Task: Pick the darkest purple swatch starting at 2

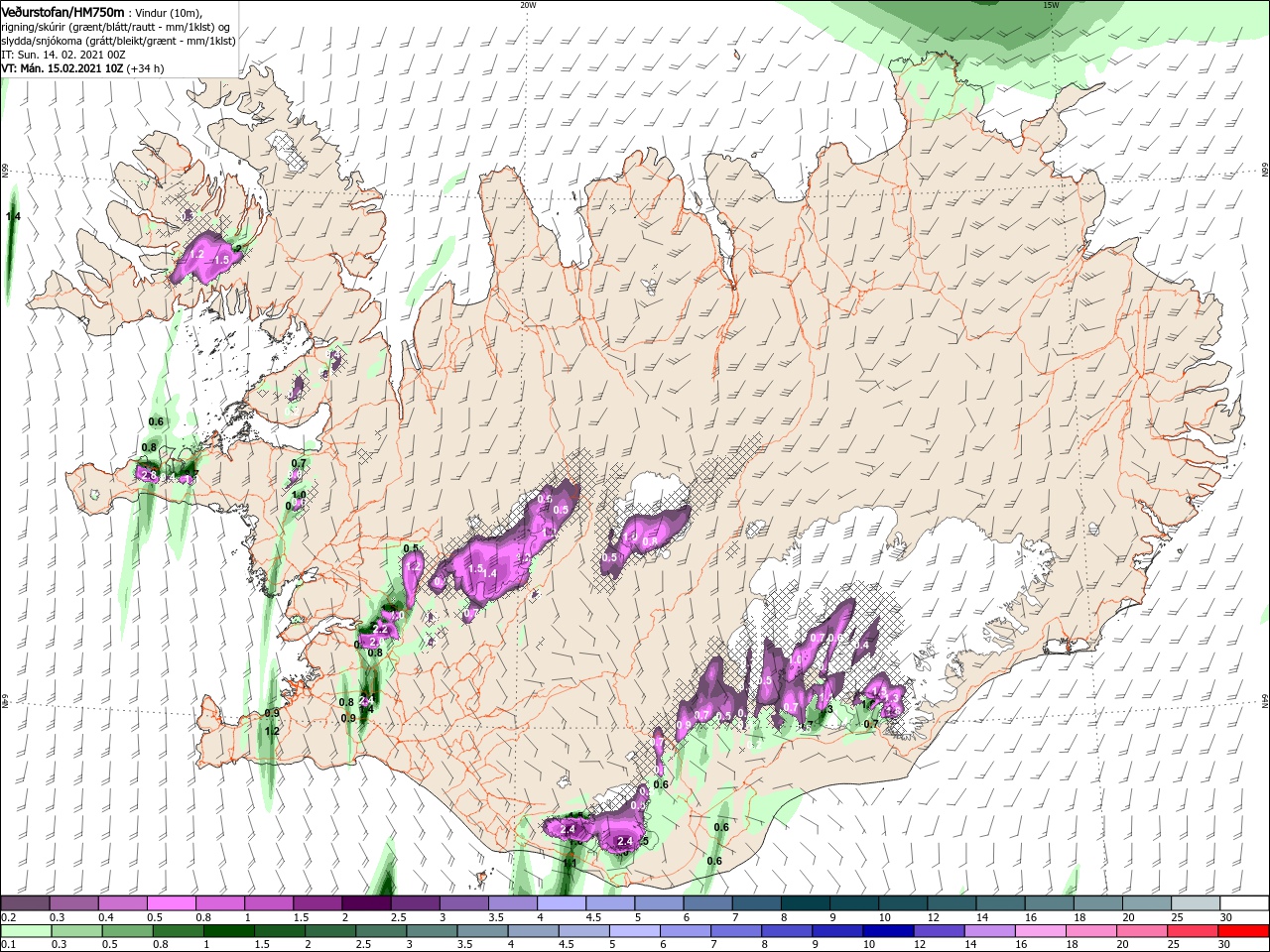Action: click(366, 903)
